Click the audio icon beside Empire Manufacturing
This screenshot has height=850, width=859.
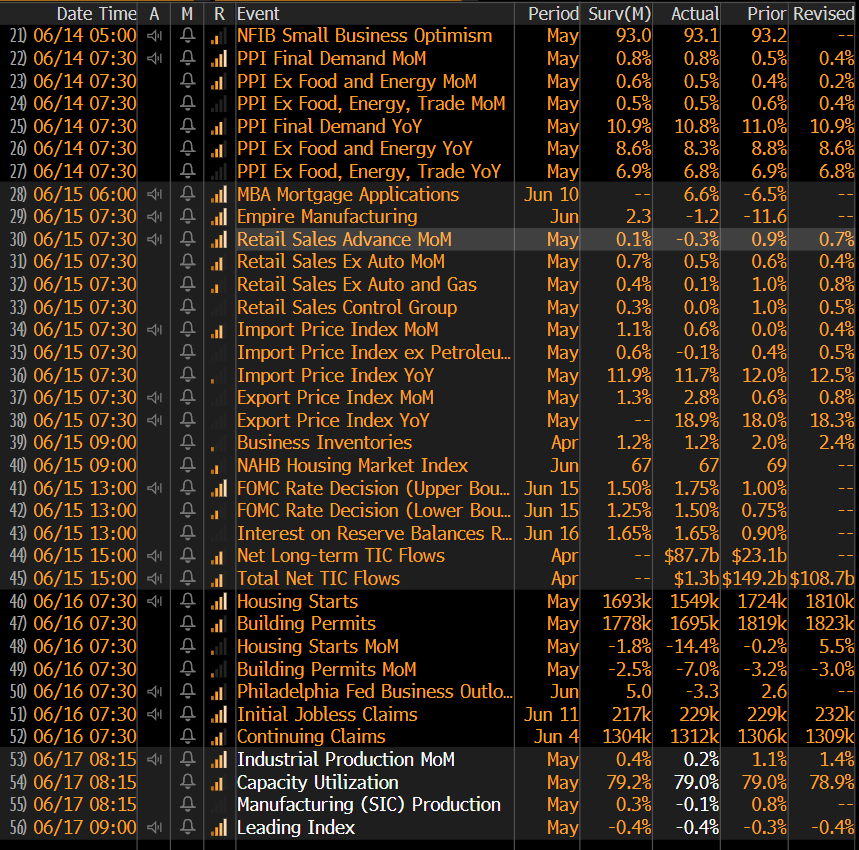pyautogui.click(x=154, y=217)
